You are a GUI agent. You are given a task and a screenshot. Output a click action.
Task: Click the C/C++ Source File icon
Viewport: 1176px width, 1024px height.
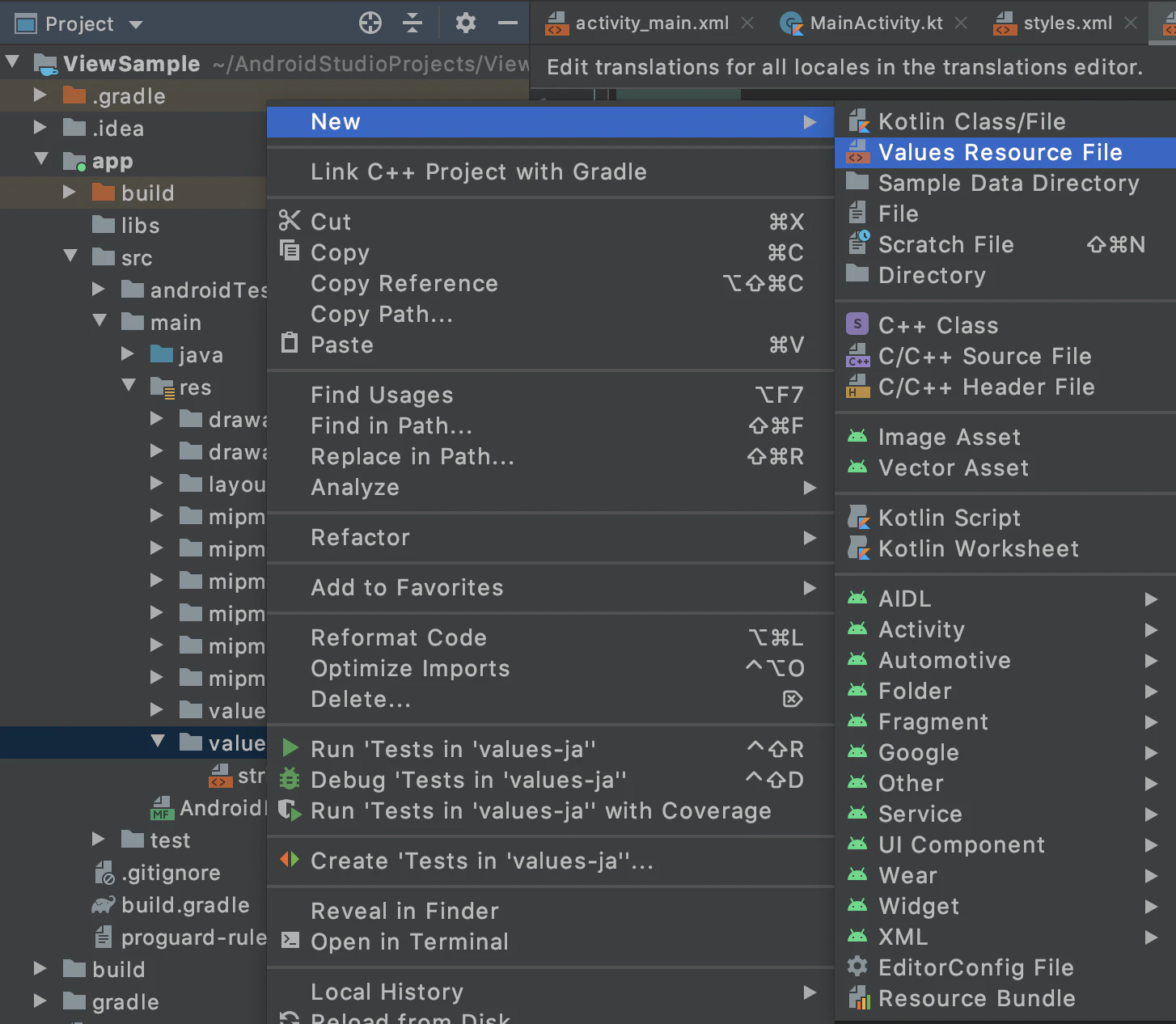tap(857, 356)
